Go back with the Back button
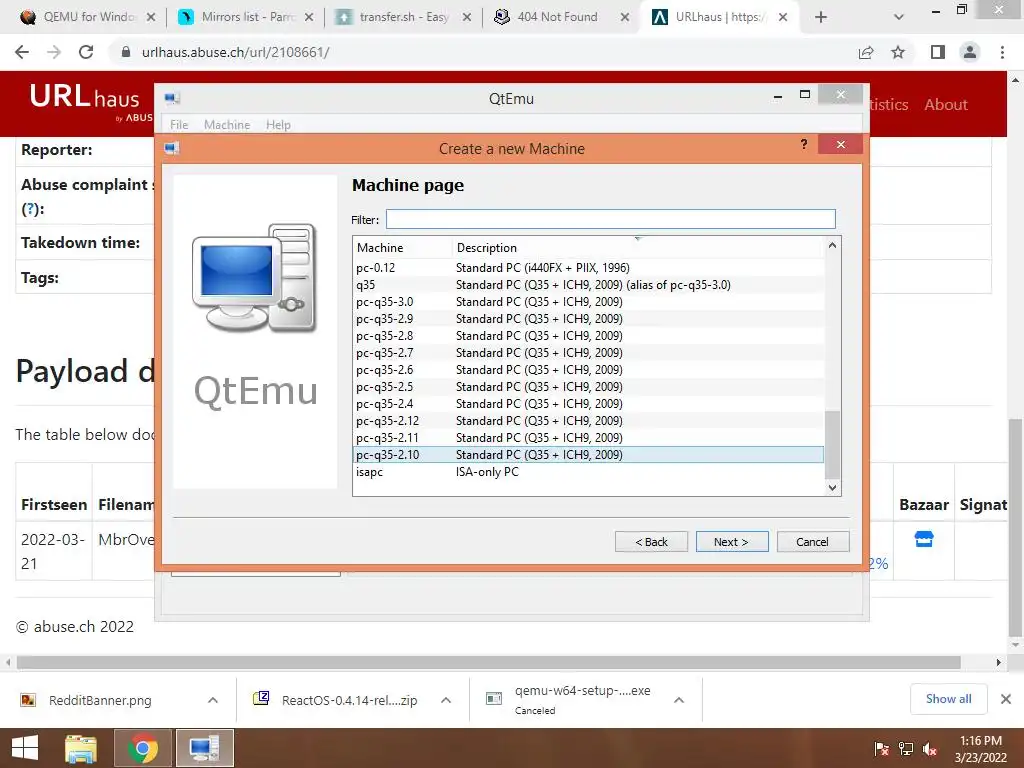Viewport: 1024px width, 768px height. 651,541
